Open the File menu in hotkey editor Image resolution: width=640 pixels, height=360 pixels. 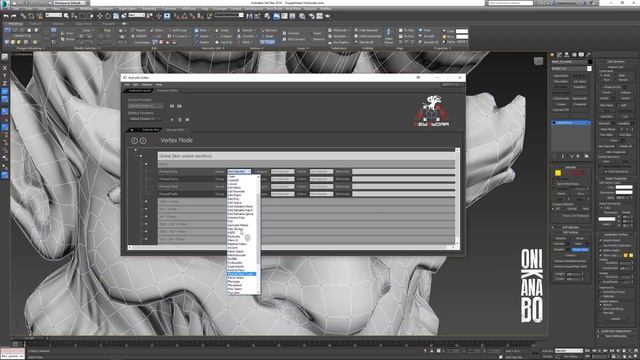coord(127,84)
